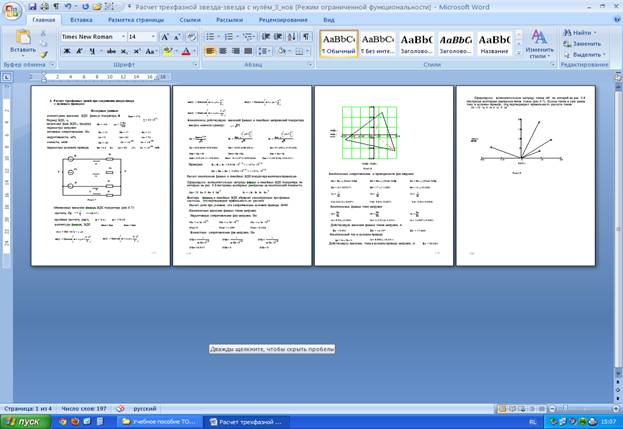Image resolution: width=623 pixels, height=429 pixels.
Task: Click the spelling check icon in status bar
Action: click(x=120, y=408)
